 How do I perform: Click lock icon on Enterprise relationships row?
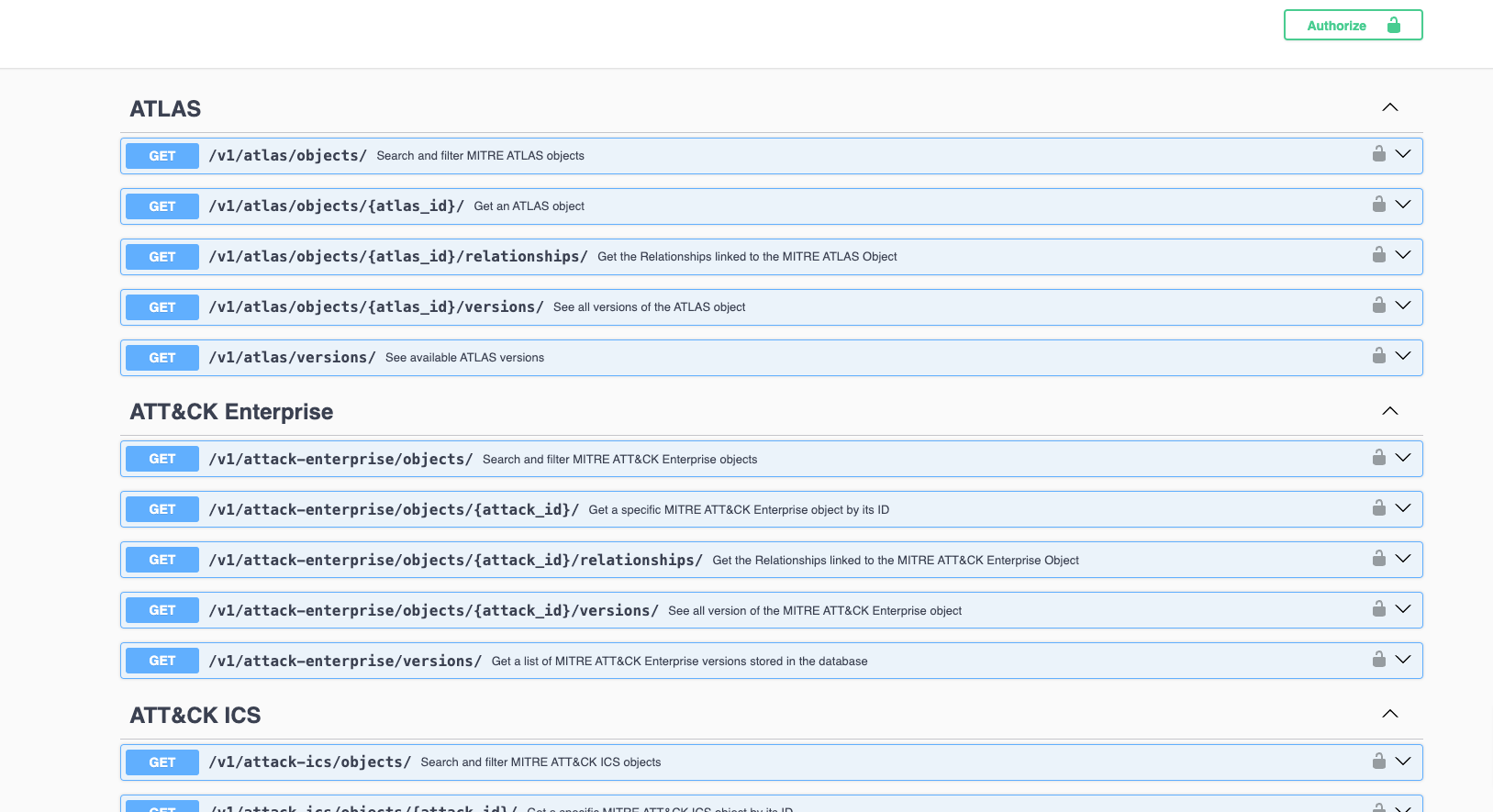coord(1378,558)
